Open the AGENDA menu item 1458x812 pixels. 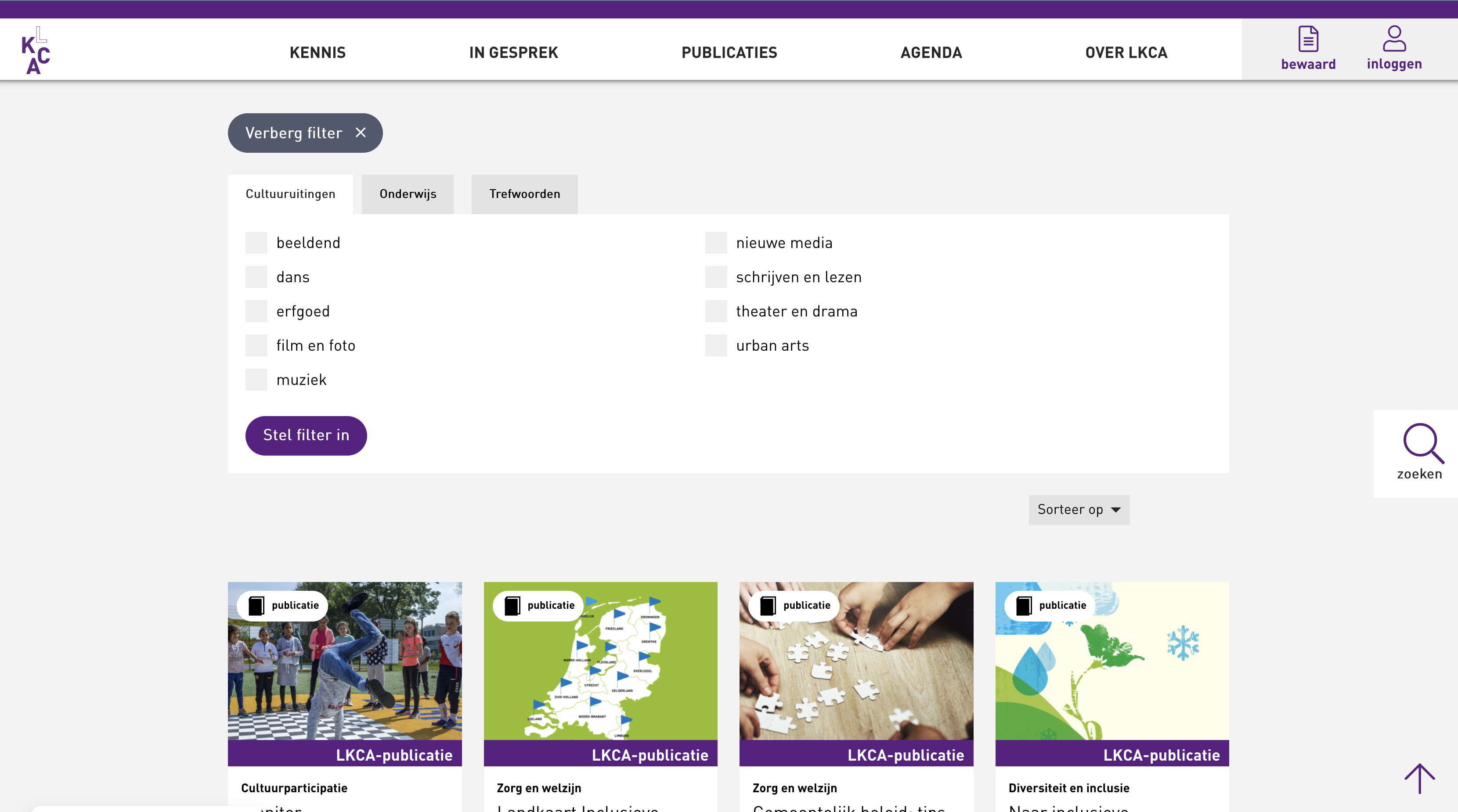931,53
